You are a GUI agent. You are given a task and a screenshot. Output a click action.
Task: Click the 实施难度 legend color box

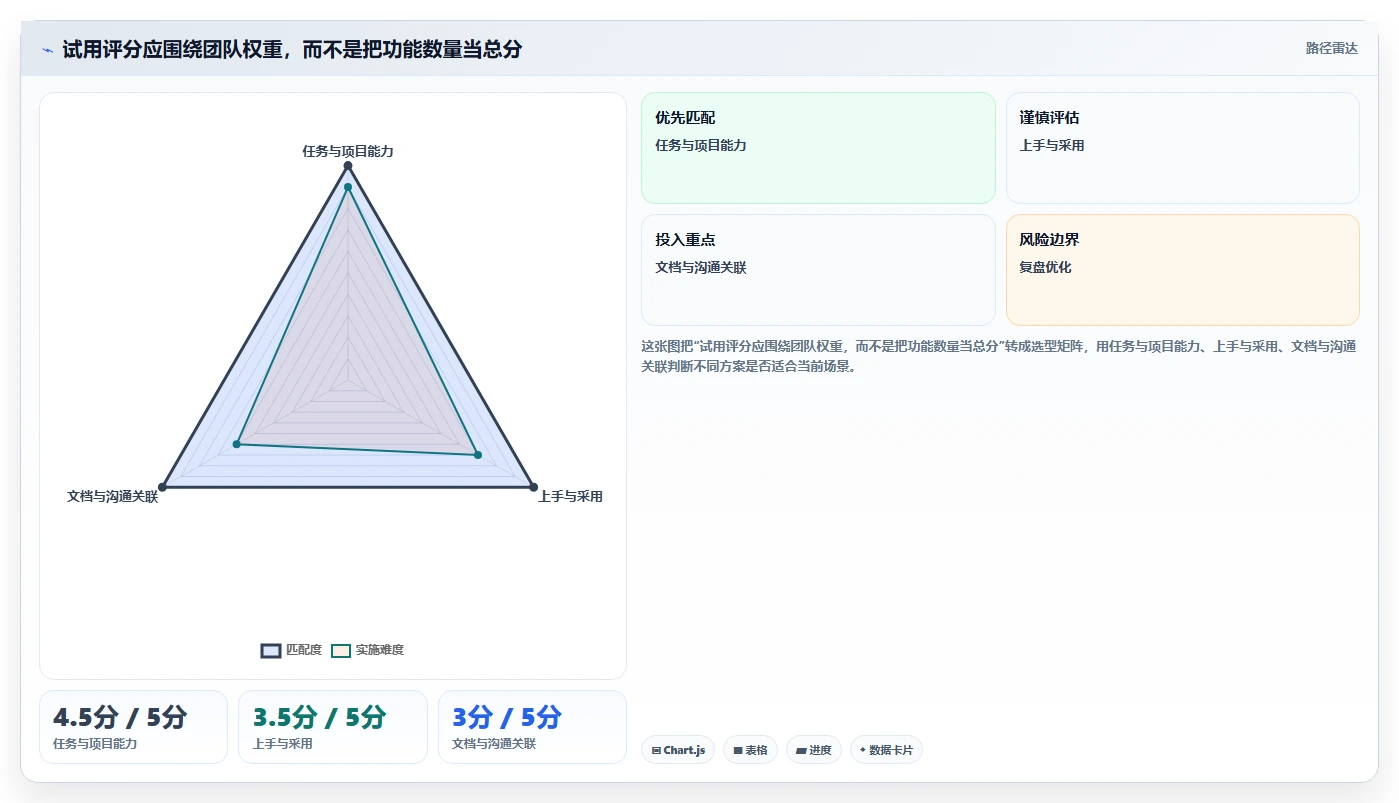(341, 650)
